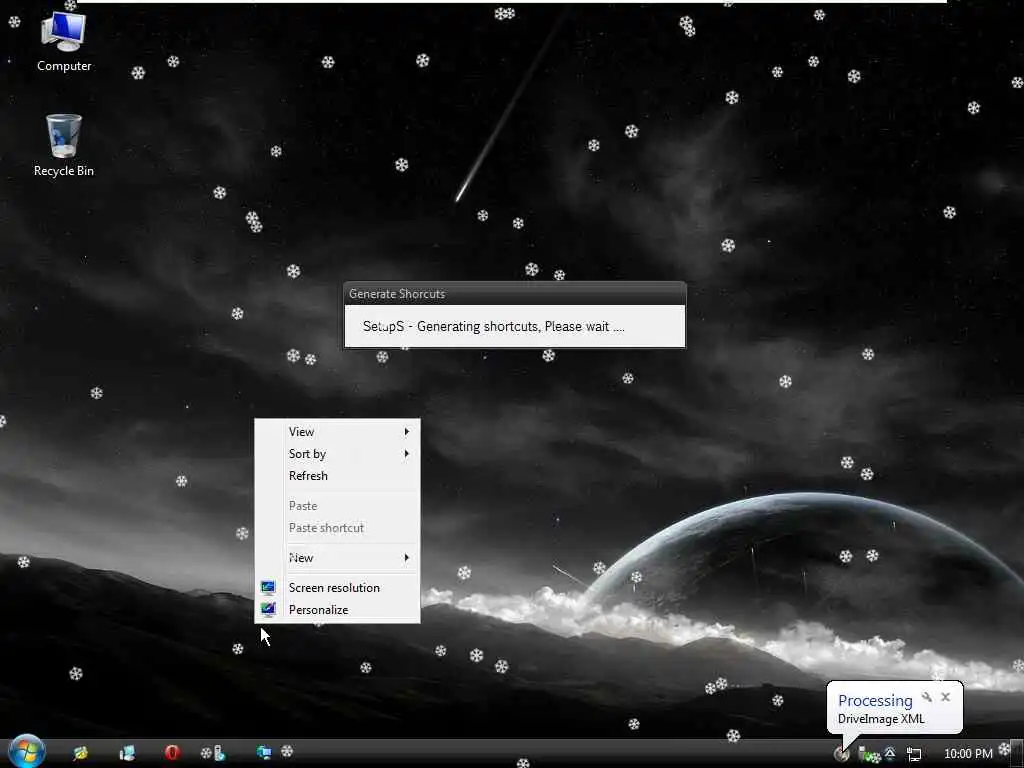
Task: Click the round tray icon under balloon
Action: pyautogui.click(x=841, y=754)
